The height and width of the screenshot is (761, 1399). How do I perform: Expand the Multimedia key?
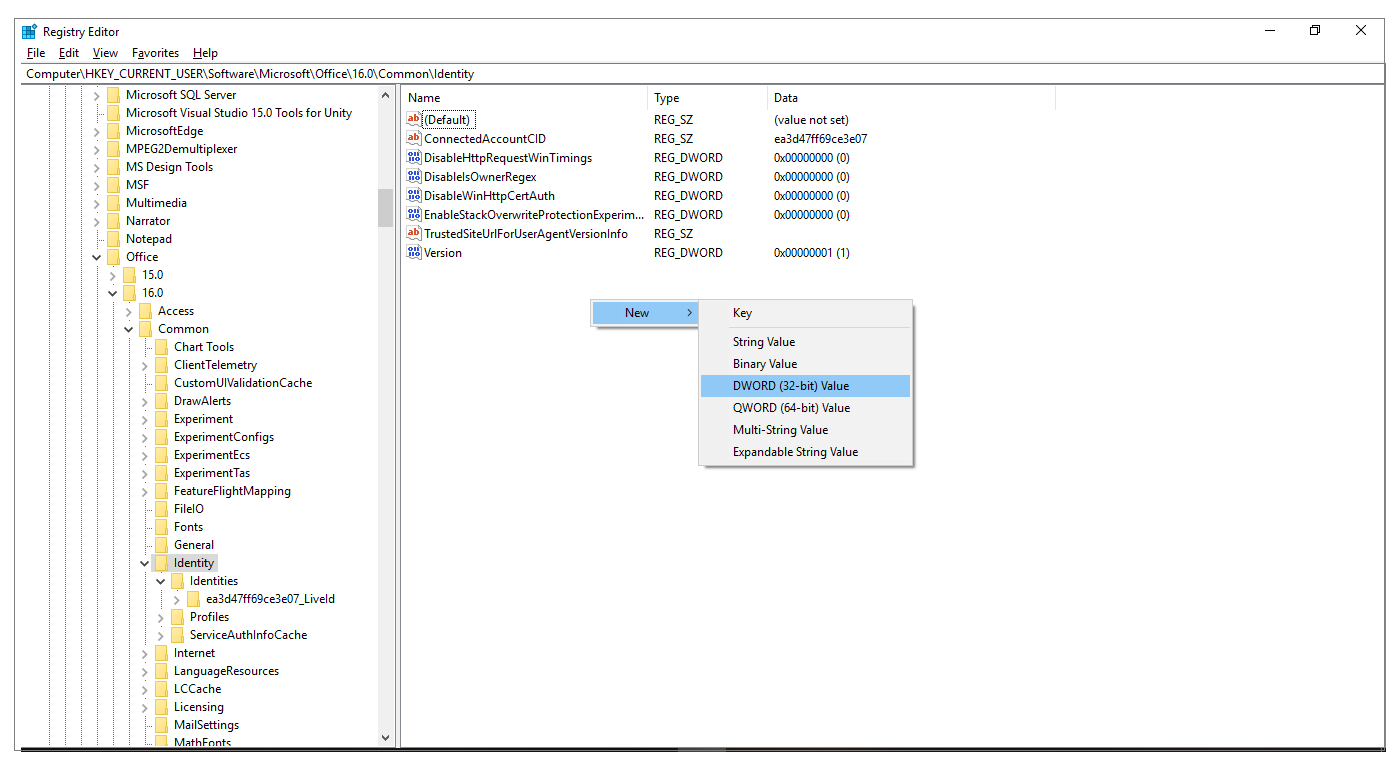coord(97,203)
